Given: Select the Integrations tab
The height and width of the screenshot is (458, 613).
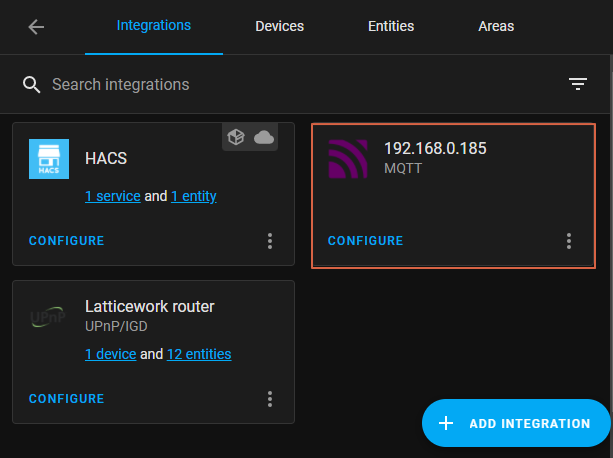Looking at the screenshot, I should (154, 26).
